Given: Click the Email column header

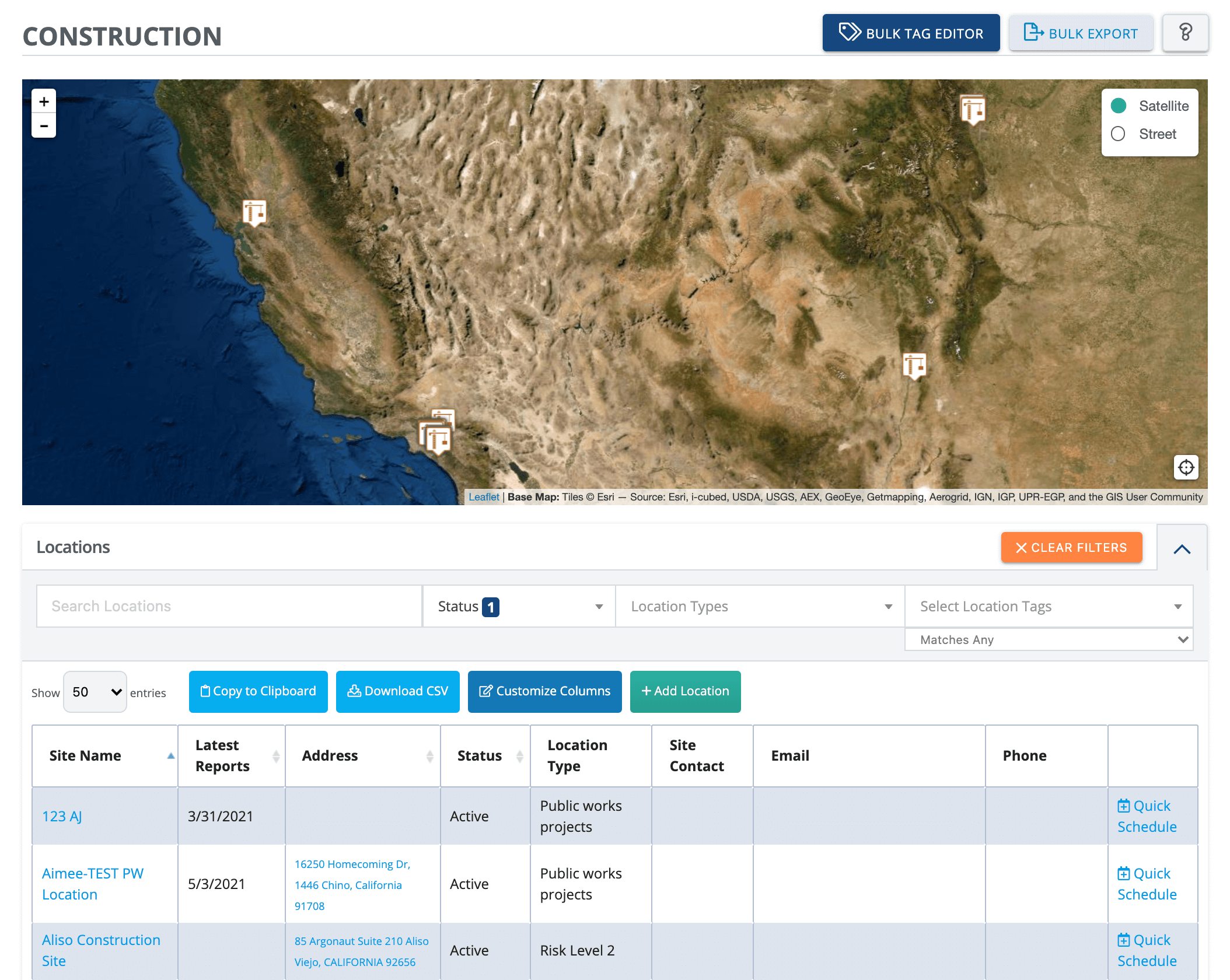Looking at the screenshot, I should [x=869, y=755].
